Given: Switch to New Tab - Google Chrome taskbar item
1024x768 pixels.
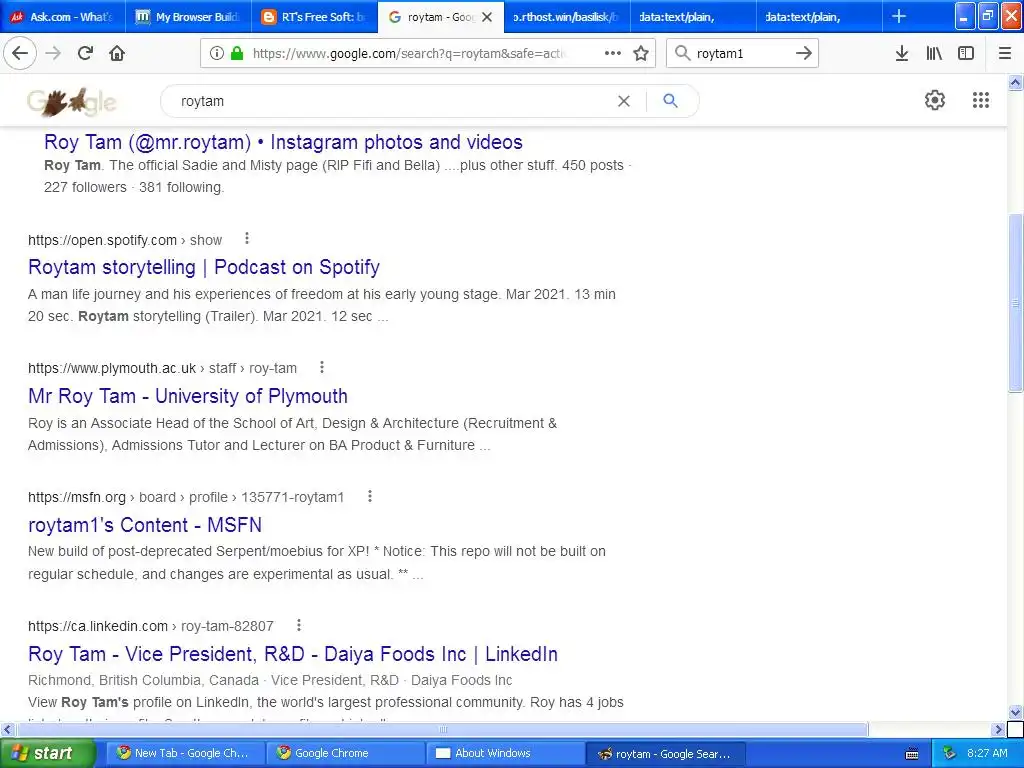Looking at the screenshot, I should click(x=185, y=753).
